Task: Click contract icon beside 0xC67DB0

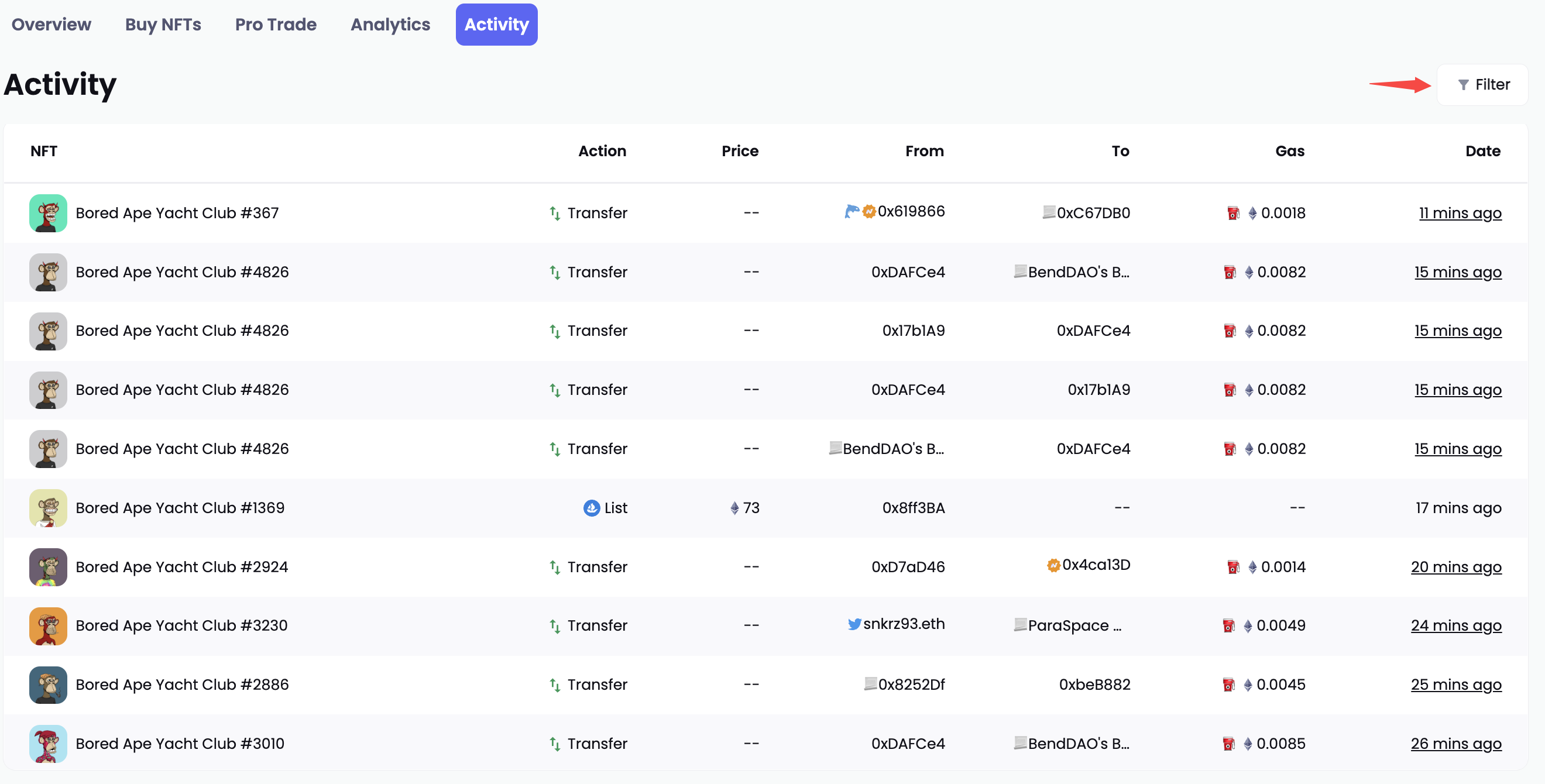Action: click(x=1048, y=212)
